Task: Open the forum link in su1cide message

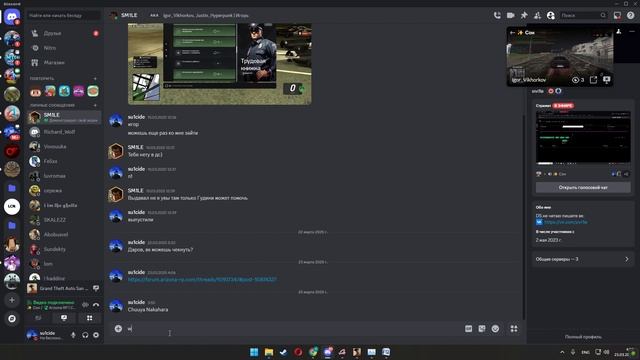Action: (202, 280)
